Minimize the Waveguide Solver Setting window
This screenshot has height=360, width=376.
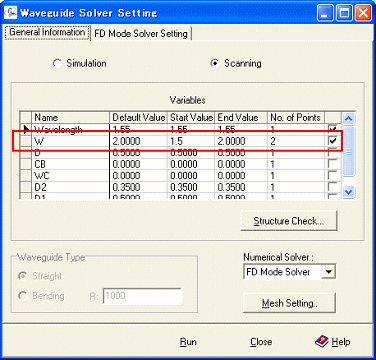[x=325, y=13]
